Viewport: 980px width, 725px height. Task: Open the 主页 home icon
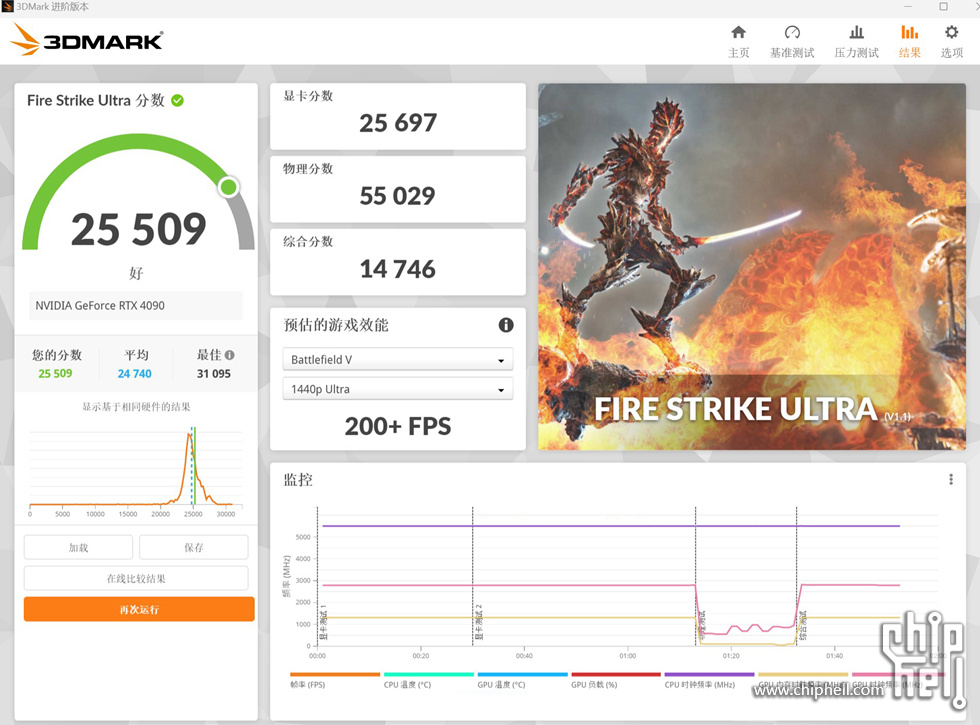[x=738, y=33]
